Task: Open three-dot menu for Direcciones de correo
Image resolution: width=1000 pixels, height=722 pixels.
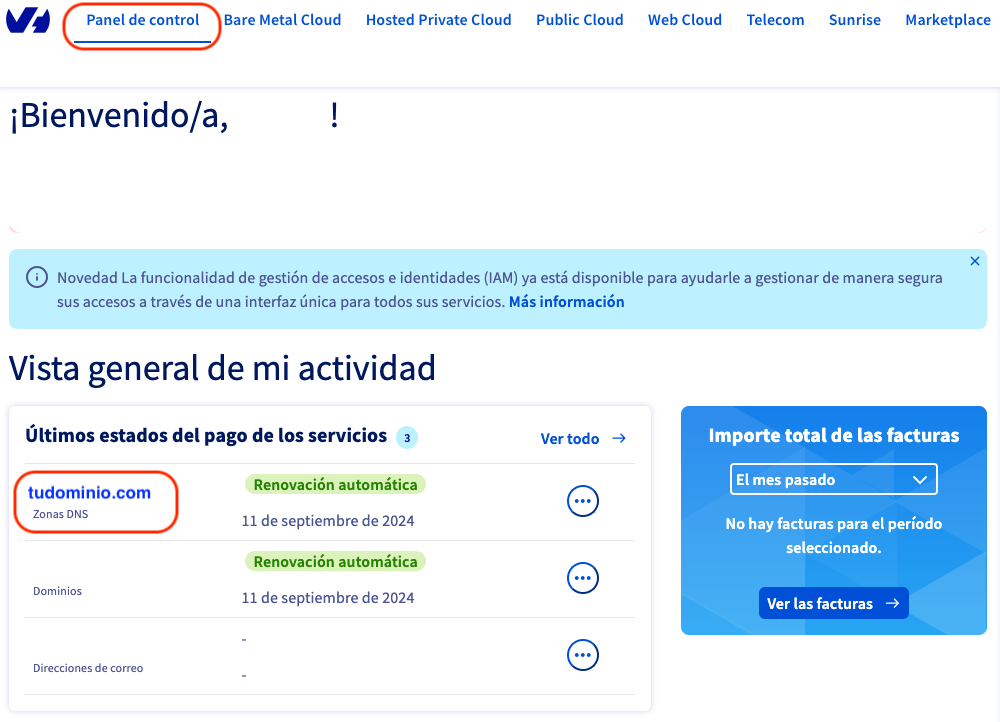Action: [583, 655]
